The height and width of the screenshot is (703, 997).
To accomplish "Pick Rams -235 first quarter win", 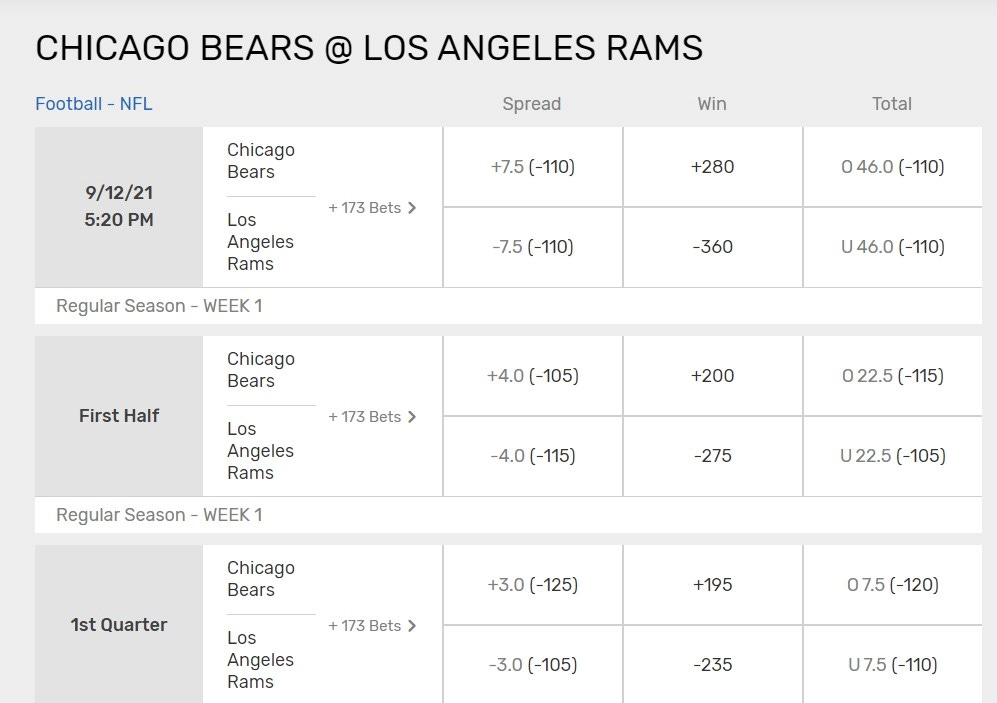I will [x=713, y=665].
